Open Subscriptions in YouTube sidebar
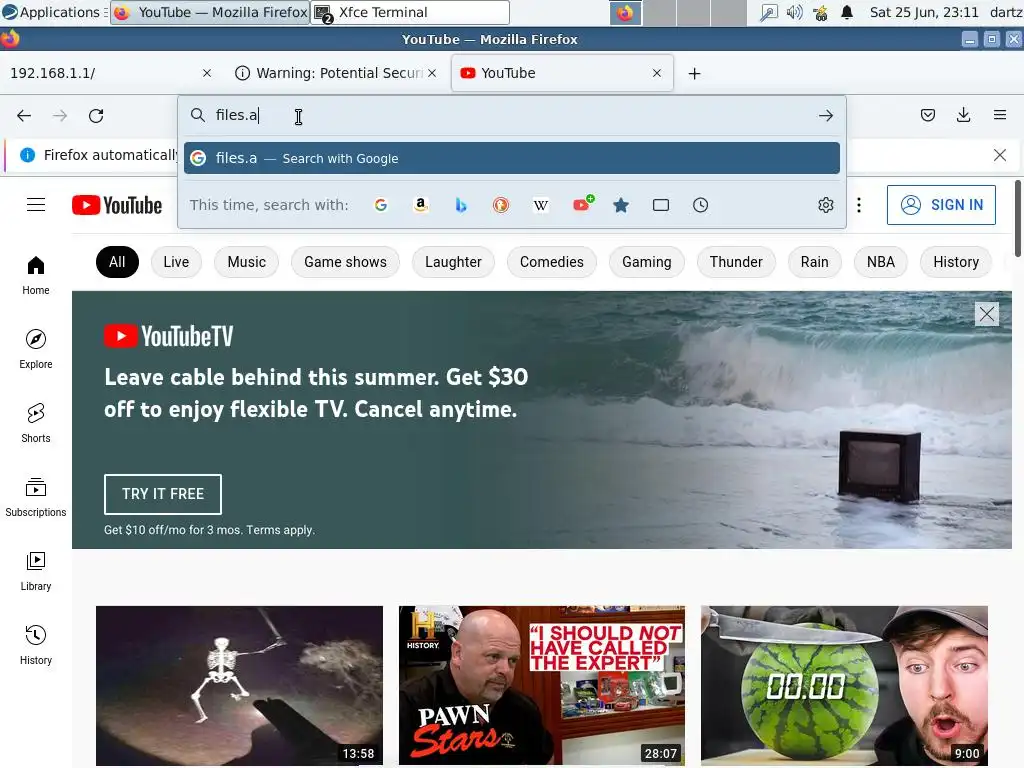The image size is (1024, 768). coord(36,498)
